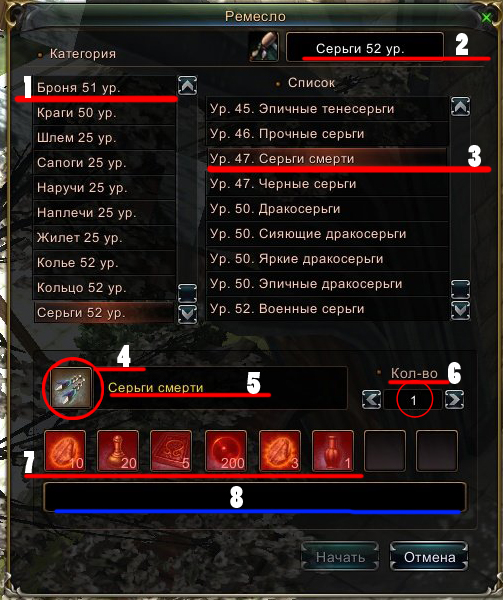The height and width of the screenshot is (600, 503).
Task: Click the crafting profession icon beside Серьги 52 ур.
Action: tap(264, 47)
